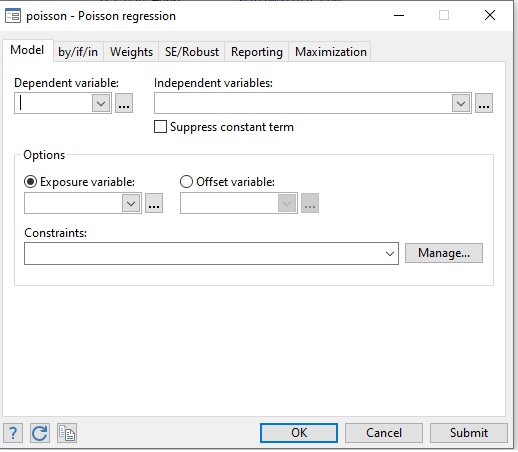Image resolution: width=518 pixels, height=452 pixels.
Task: Minimize the Poisson regression window
Action: [x=399, y=15]
